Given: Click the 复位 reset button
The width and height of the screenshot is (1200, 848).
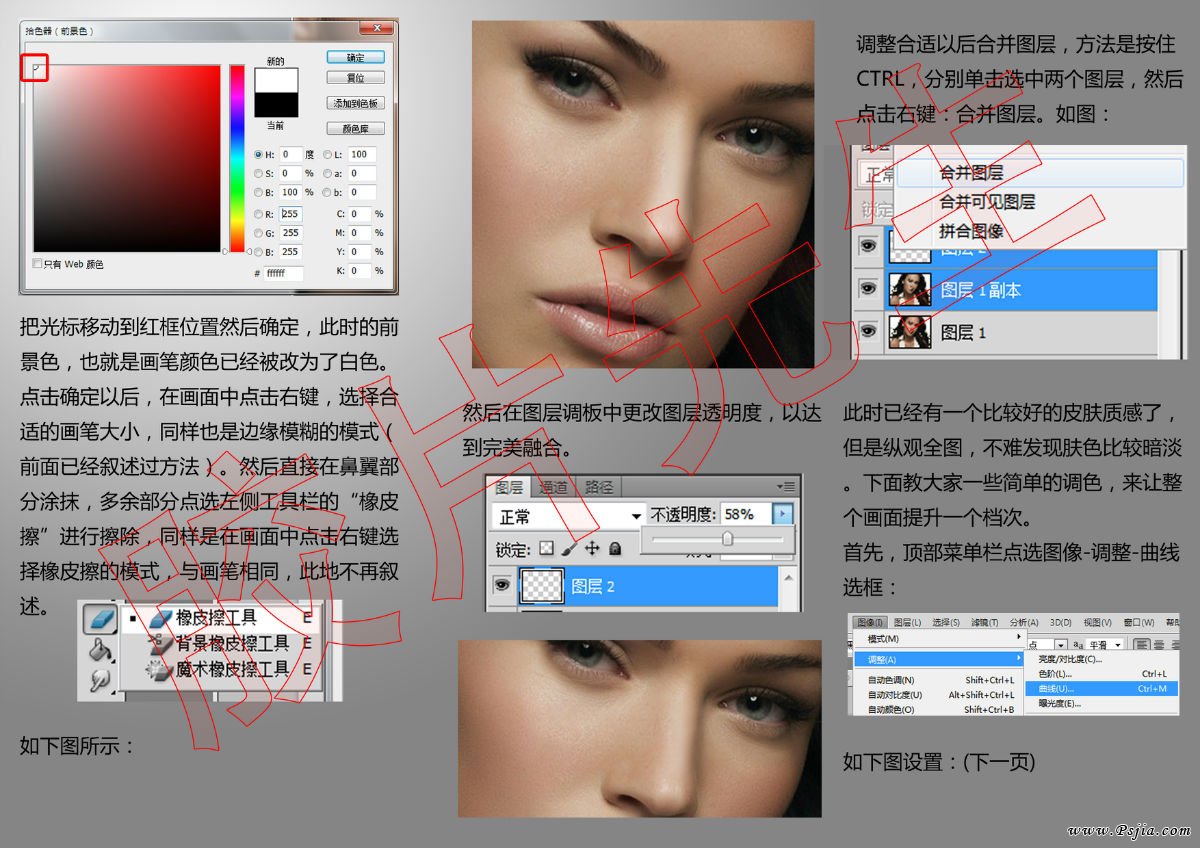Looking at the screenshot, I should pyautogui.click(x=356, y=77).
